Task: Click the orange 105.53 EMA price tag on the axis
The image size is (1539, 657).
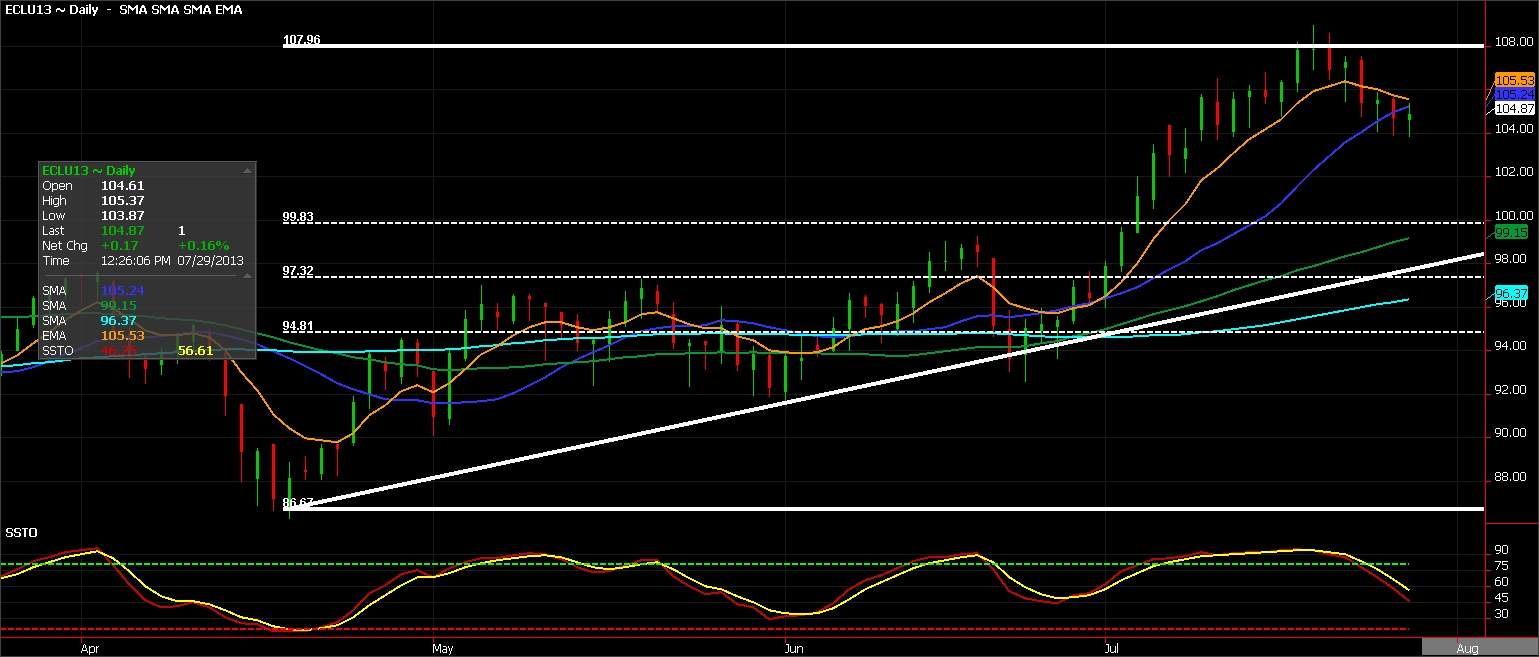Action: click(x=1514, y=79)
